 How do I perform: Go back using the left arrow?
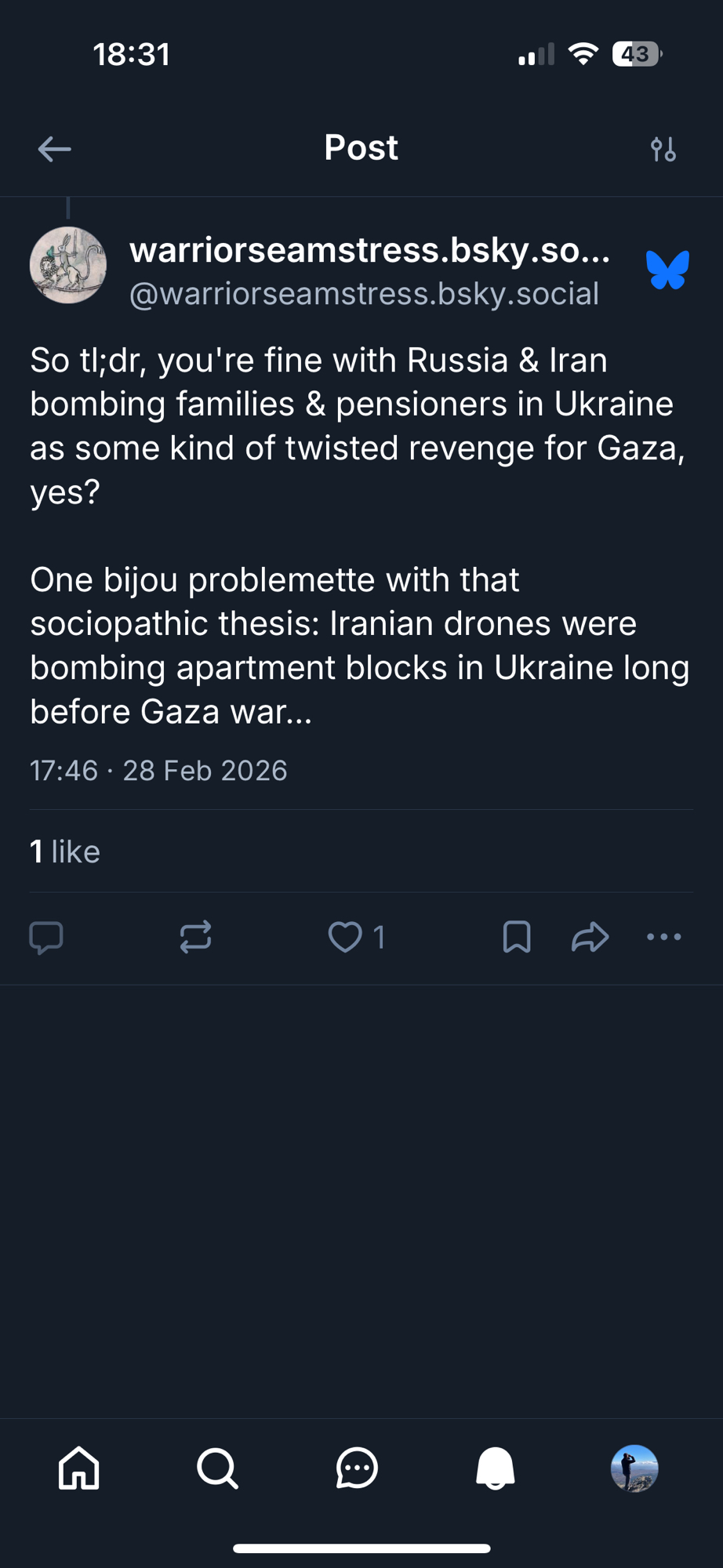pyautogui.click(x=54, y=149)
